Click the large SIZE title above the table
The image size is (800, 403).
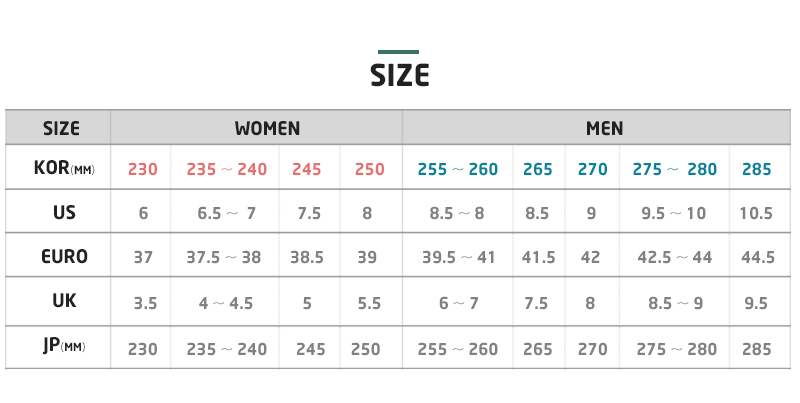point(399,75)
